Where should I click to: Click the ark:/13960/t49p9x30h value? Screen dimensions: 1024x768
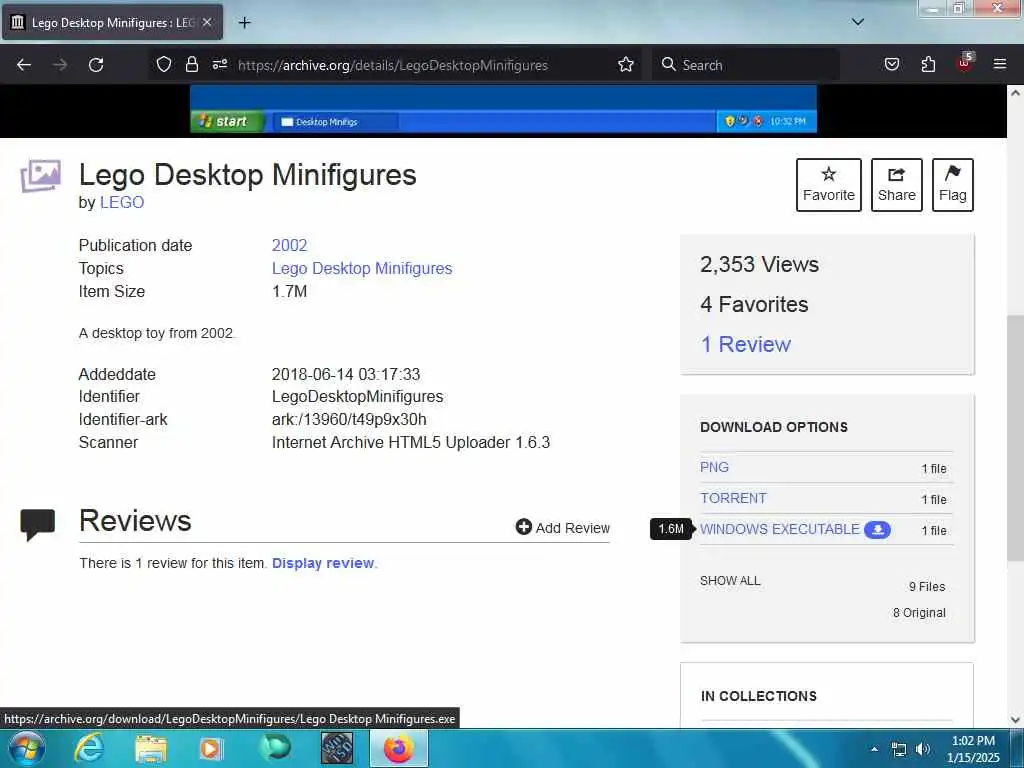coord(349,419)
